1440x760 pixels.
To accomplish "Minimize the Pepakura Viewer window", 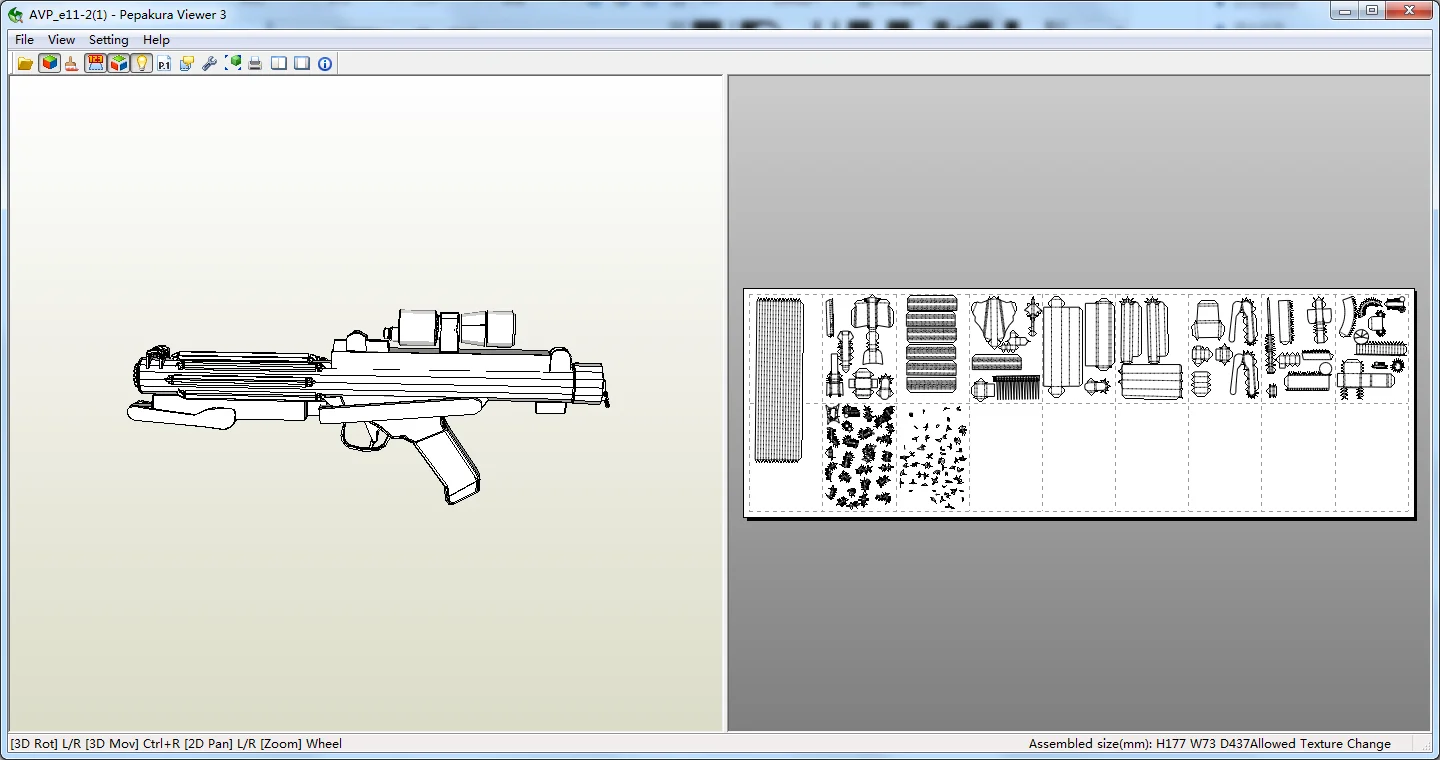I will coord(1345,11).
